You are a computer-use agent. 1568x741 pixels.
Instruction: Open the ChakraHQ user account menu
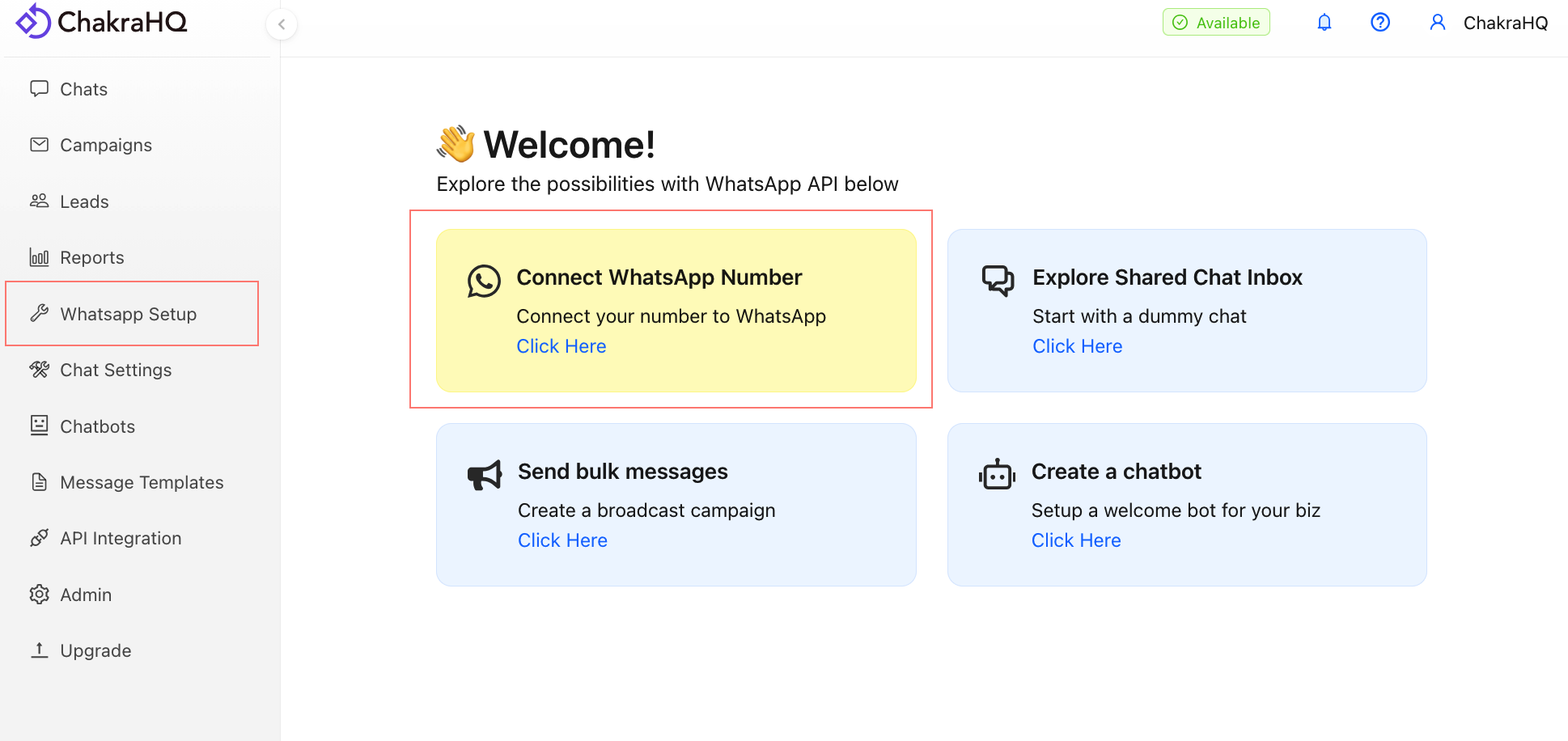click(1489, 23)
